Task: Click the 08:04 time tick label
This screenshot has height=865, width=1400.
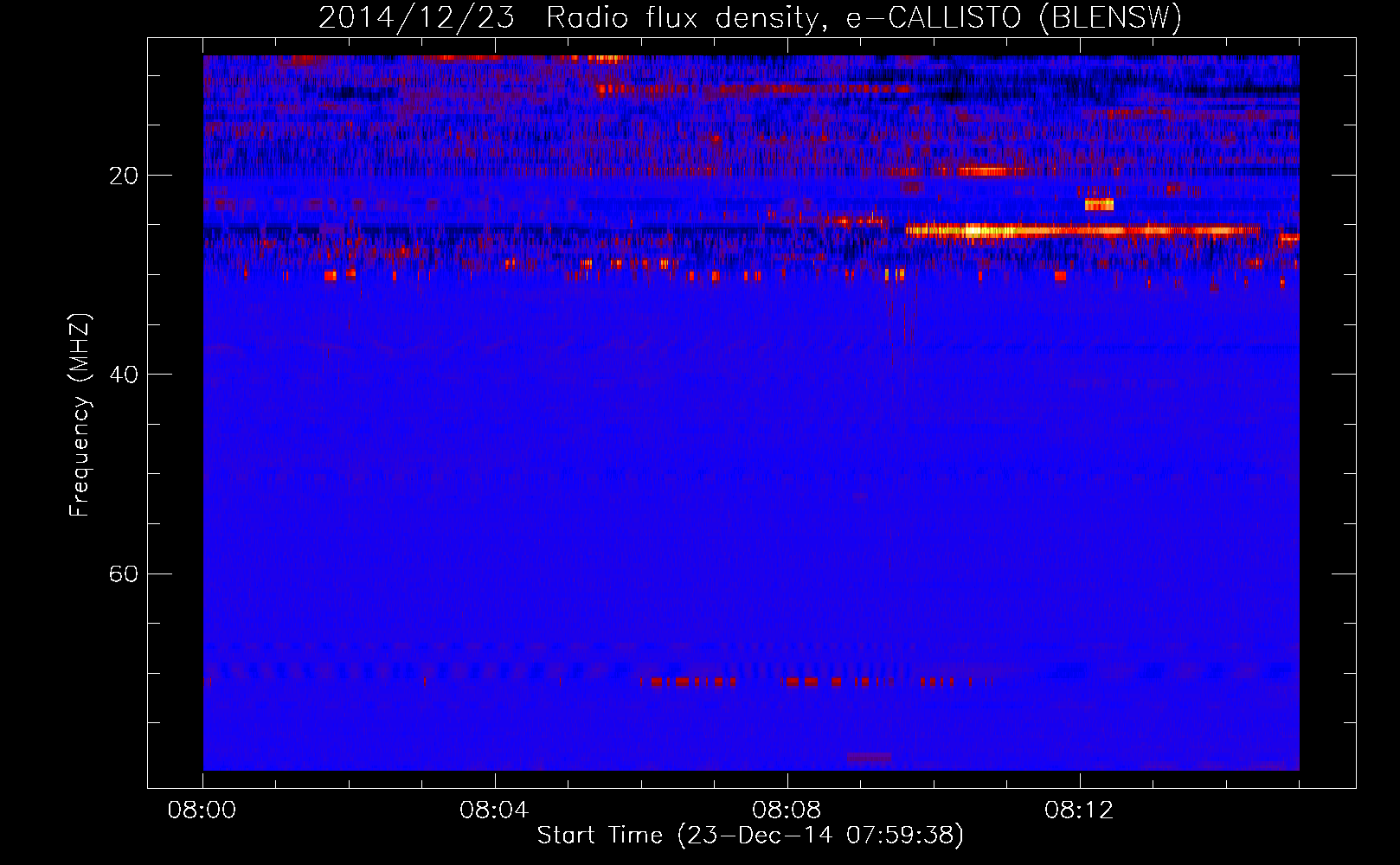Action: pos(494,811)
